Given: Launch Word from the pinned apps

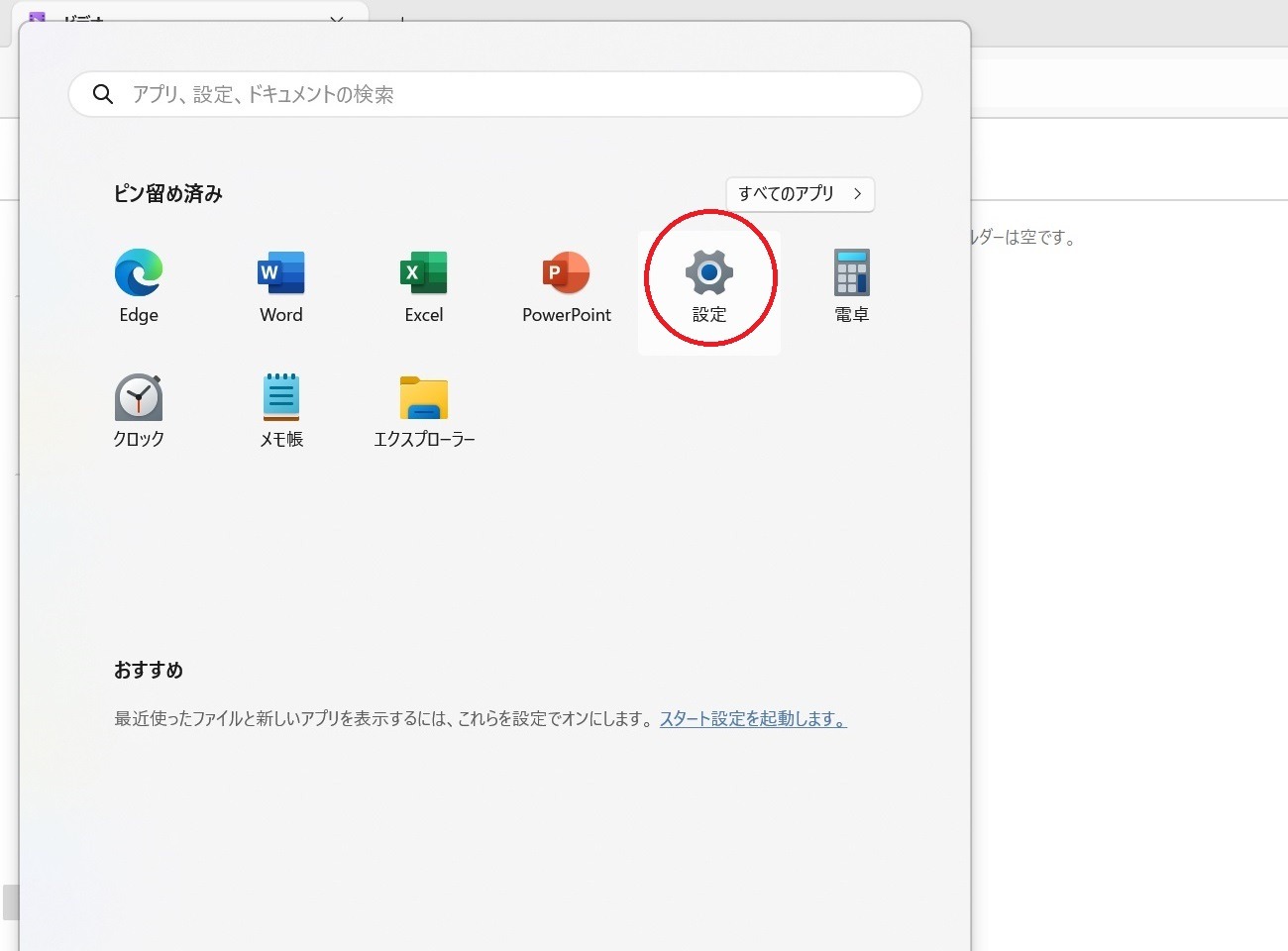Looking at the screenshot, I should point(281,287).
